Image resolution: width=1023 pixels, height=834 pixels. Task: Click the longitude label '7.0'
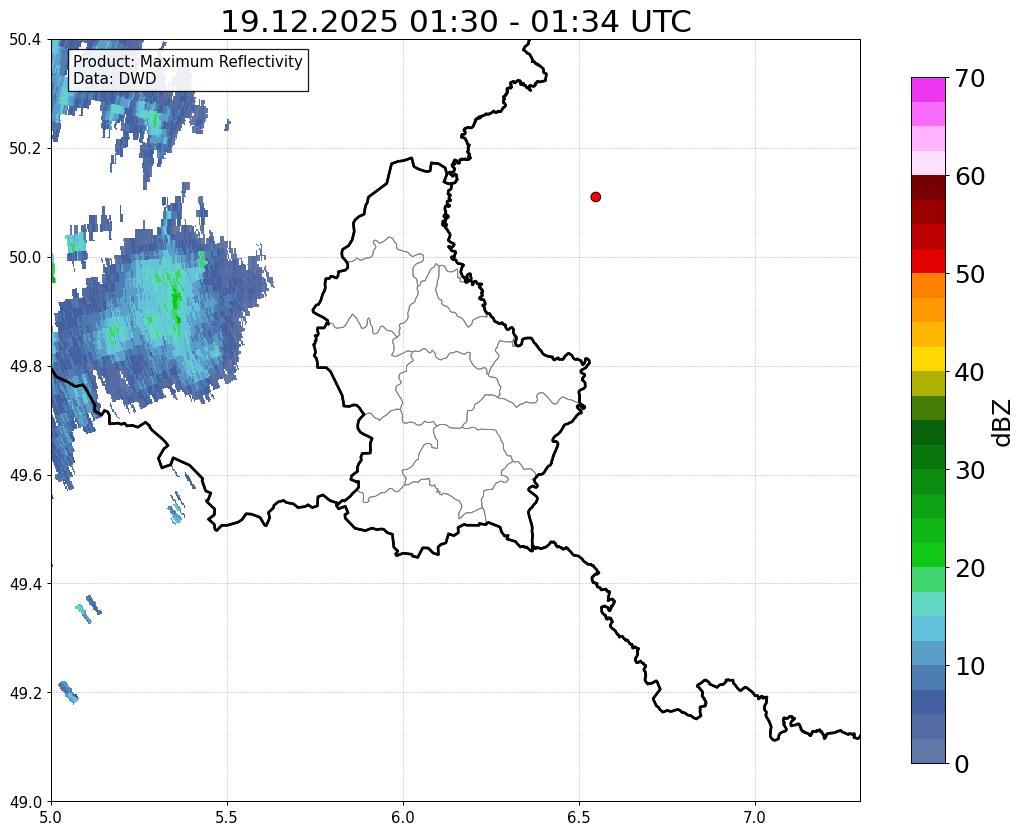[755, 818]
